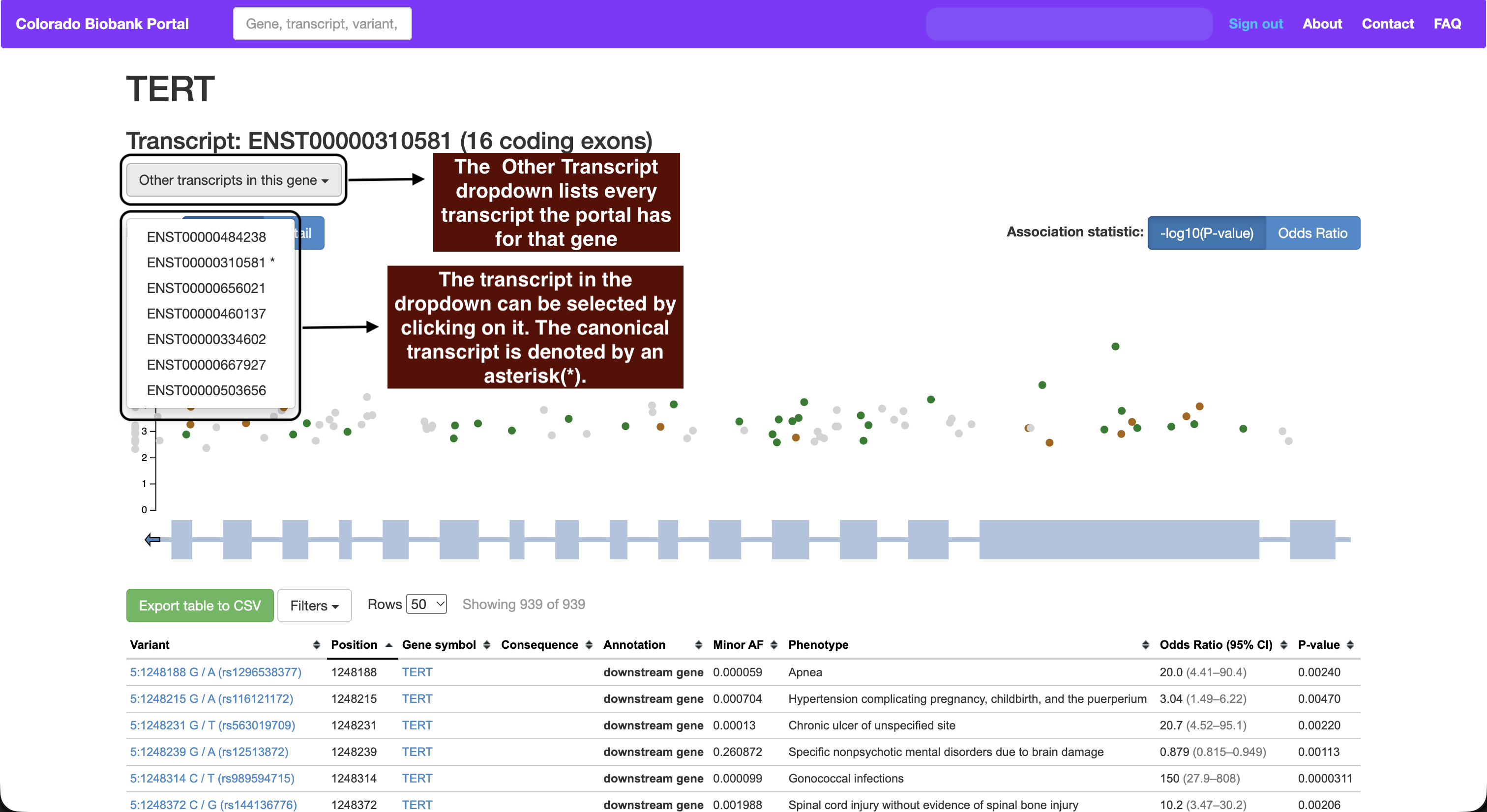The image size is (1487, 812).
Task: Switch statistic to Odds Ratio
Action: [1312, 233]
